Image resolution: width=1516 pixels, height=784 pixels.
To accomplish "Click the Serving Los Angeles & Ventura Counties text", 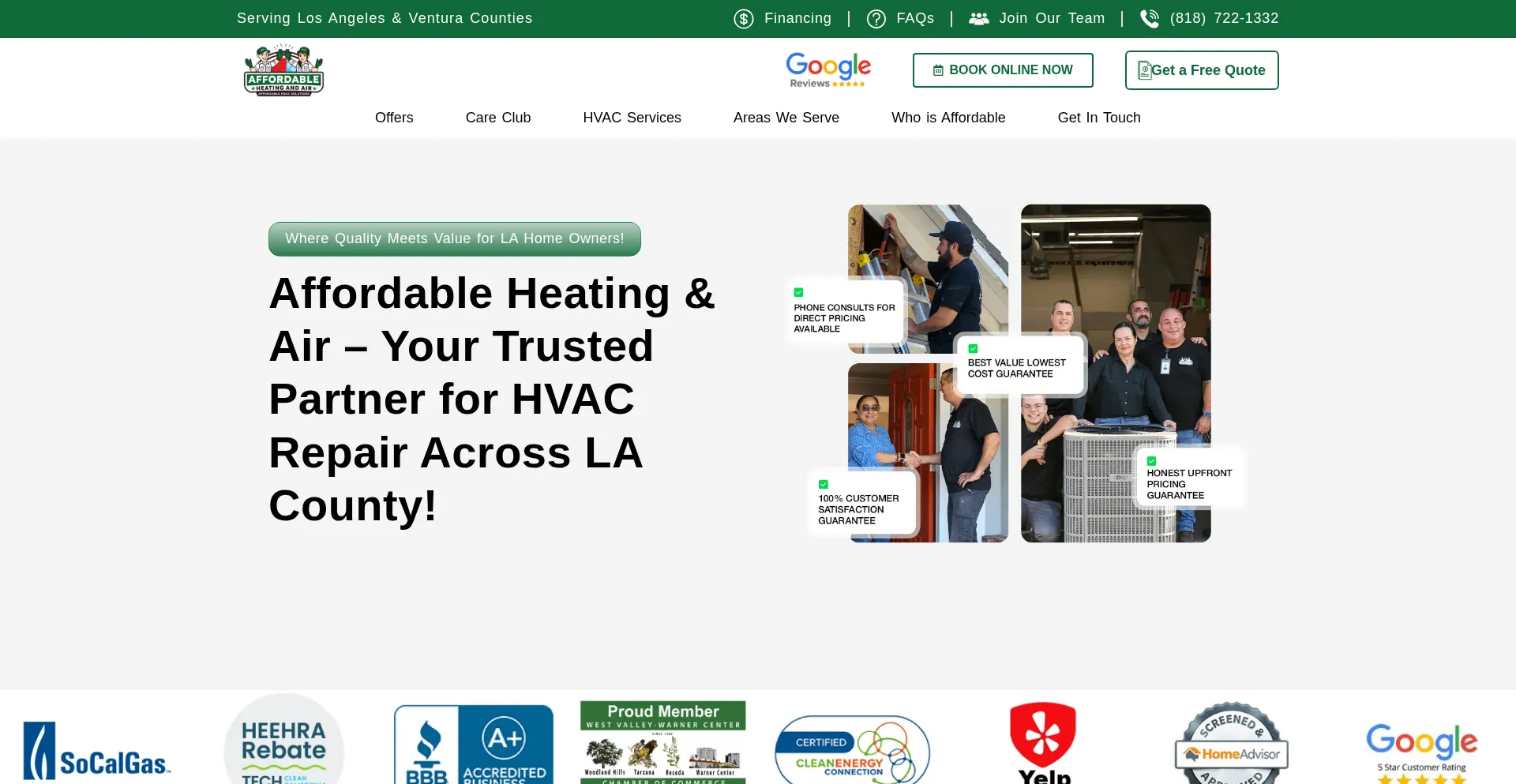I will click(385, 18).
